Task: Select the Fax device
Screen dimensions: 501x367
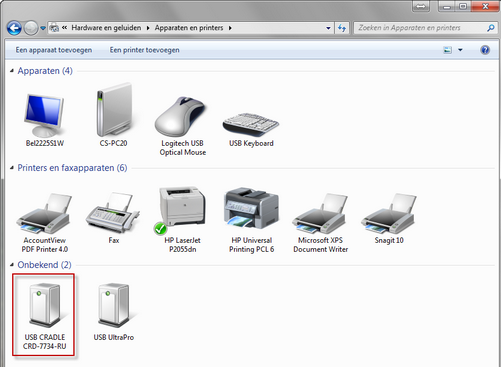Action: [113, 218]
